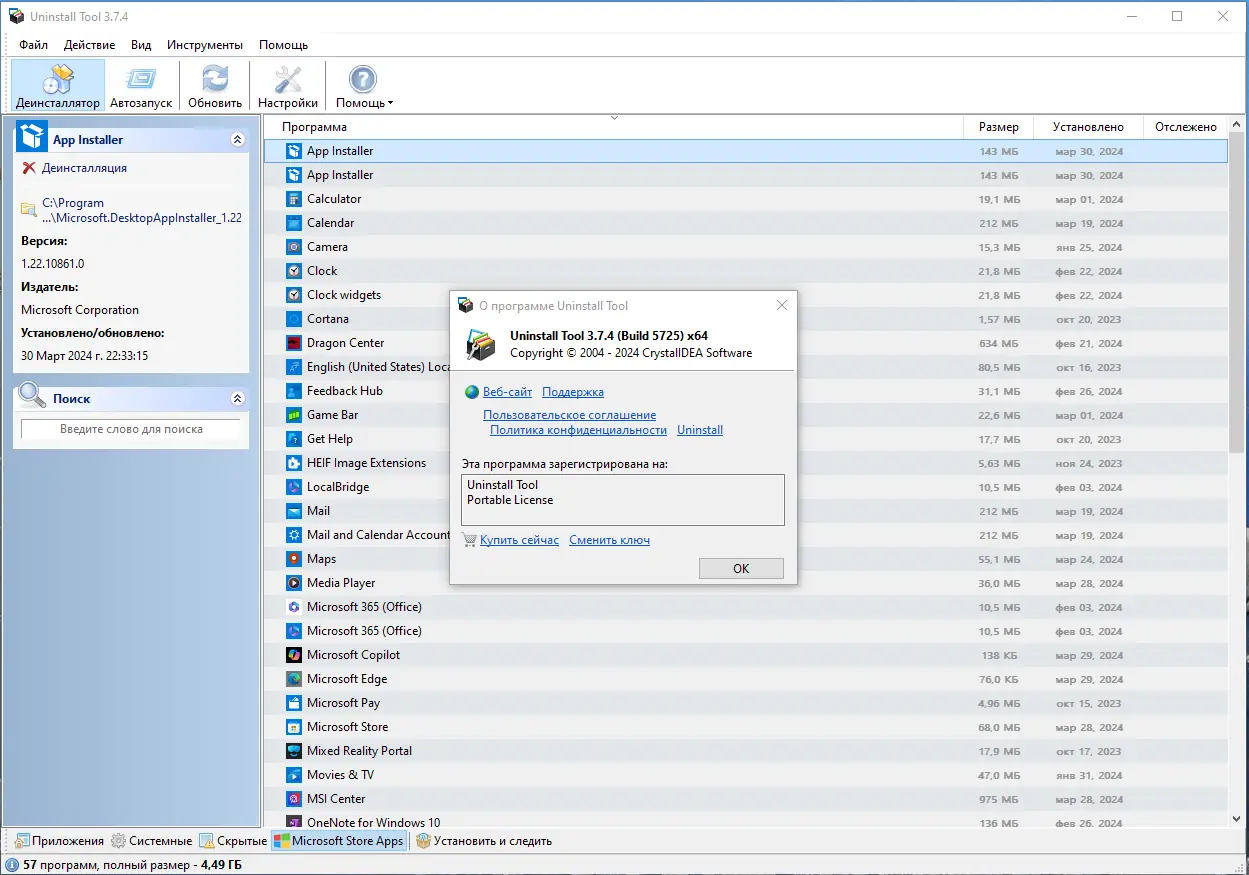Screen dimensions: 1249x875
Task: Click the Сменить ключ link
Action: pos(609,540)
